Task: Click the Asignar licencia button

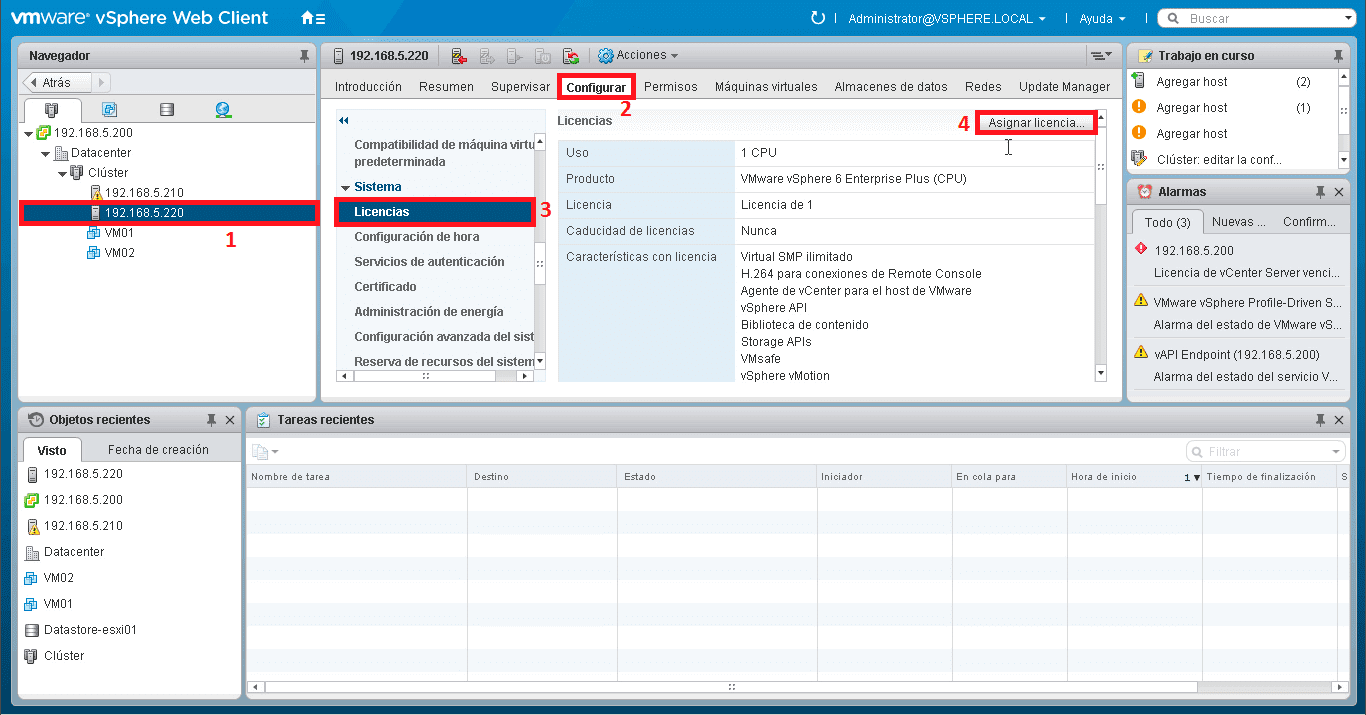Action: pos(1035,122)
